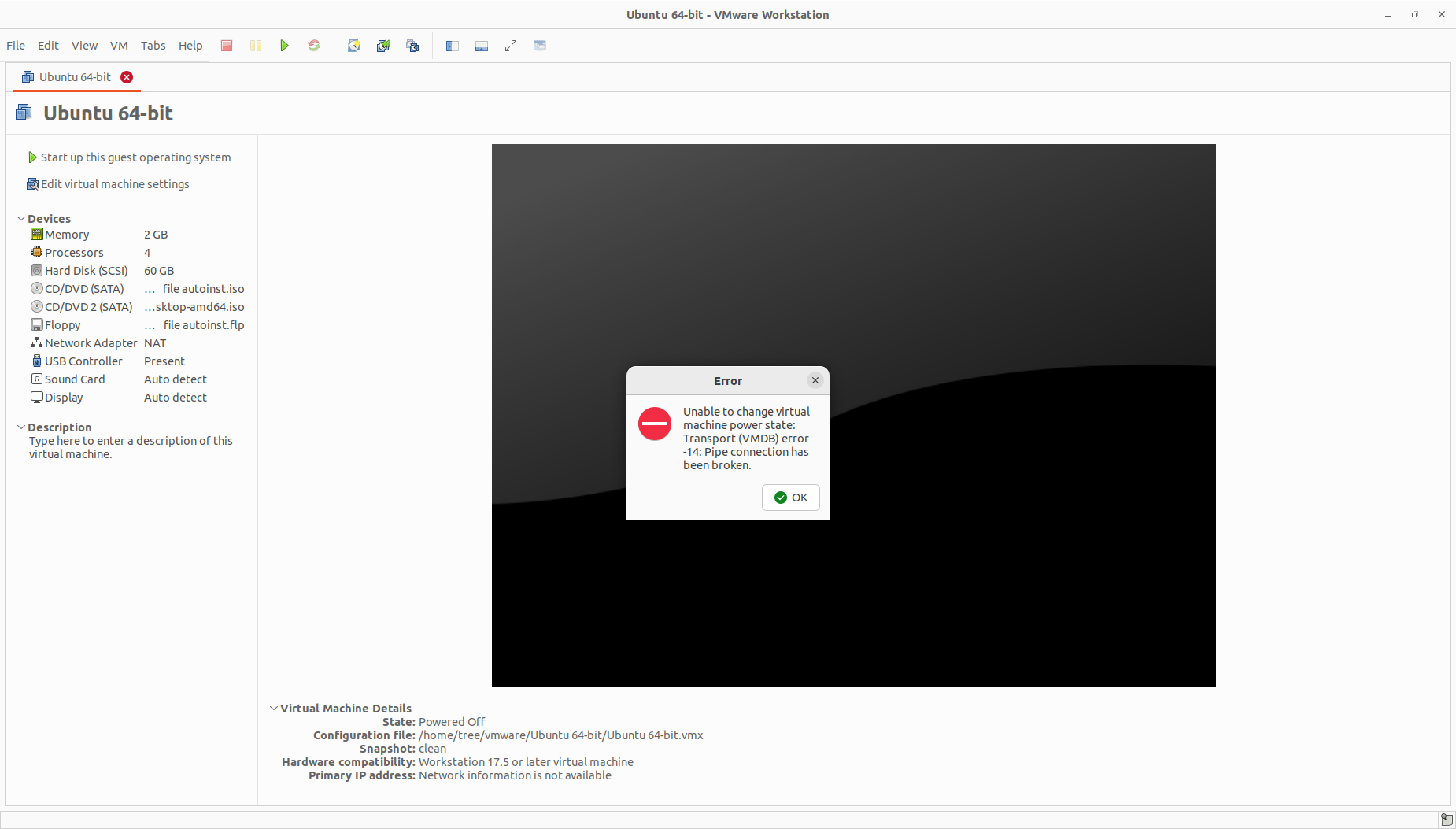Click the Workstation 17.5 hardware compatibility text
This screenshot has width=1456, height=829.
[x=526, y=762]
